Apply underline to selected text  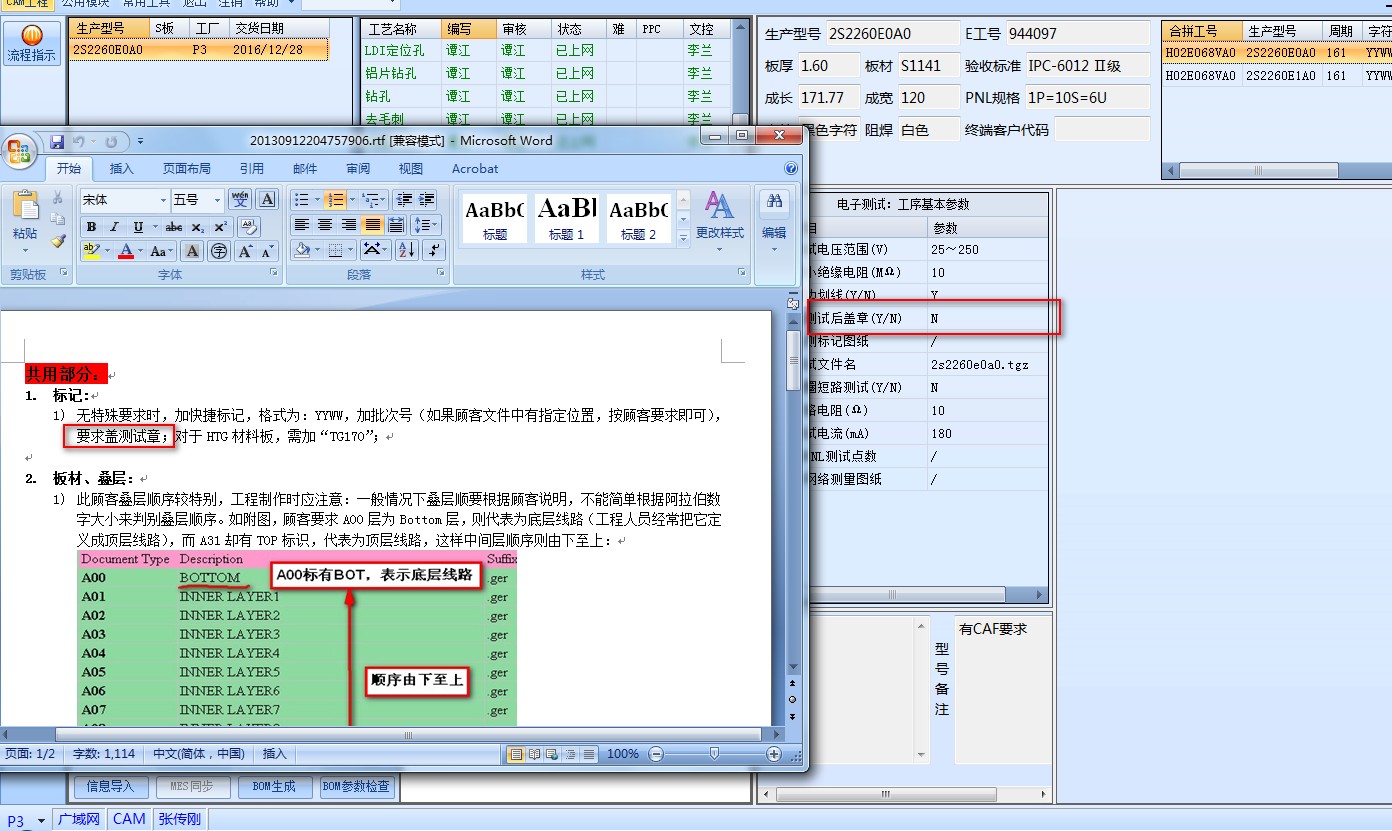coord(139,227)
